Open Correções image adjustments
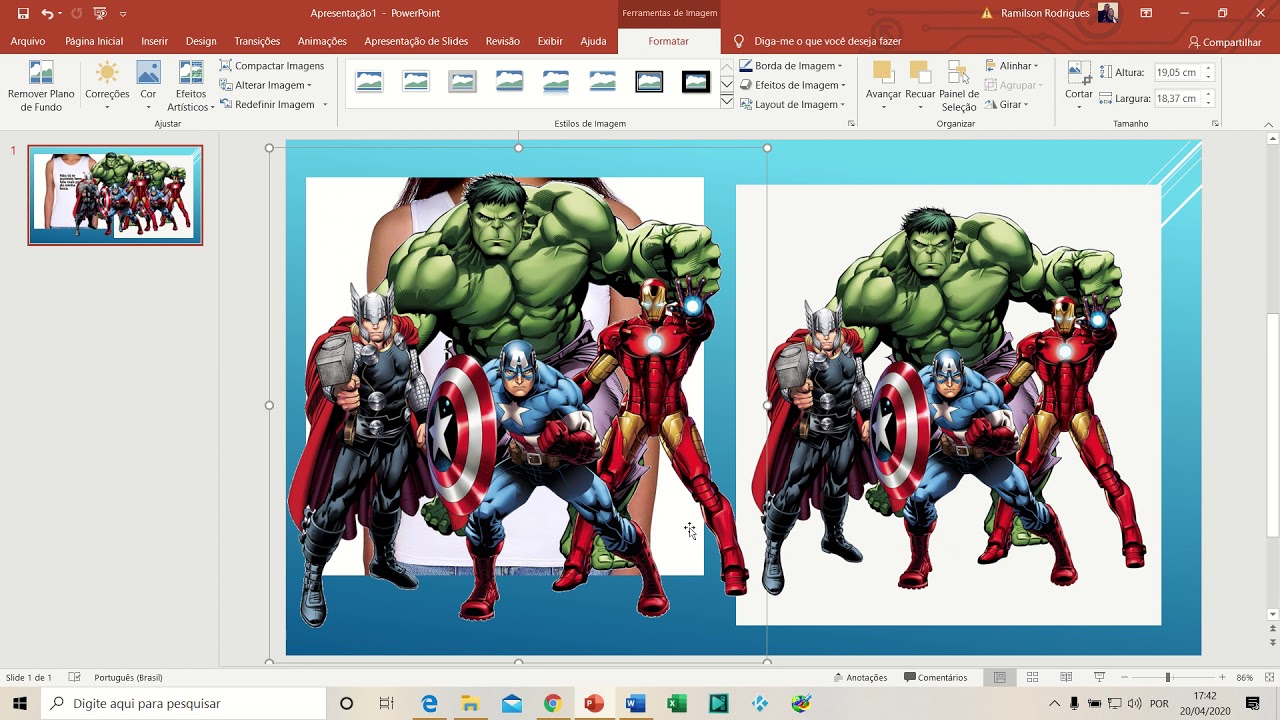Image resolution: width=1280 pixels, height=720 pixels. (107, 86)
